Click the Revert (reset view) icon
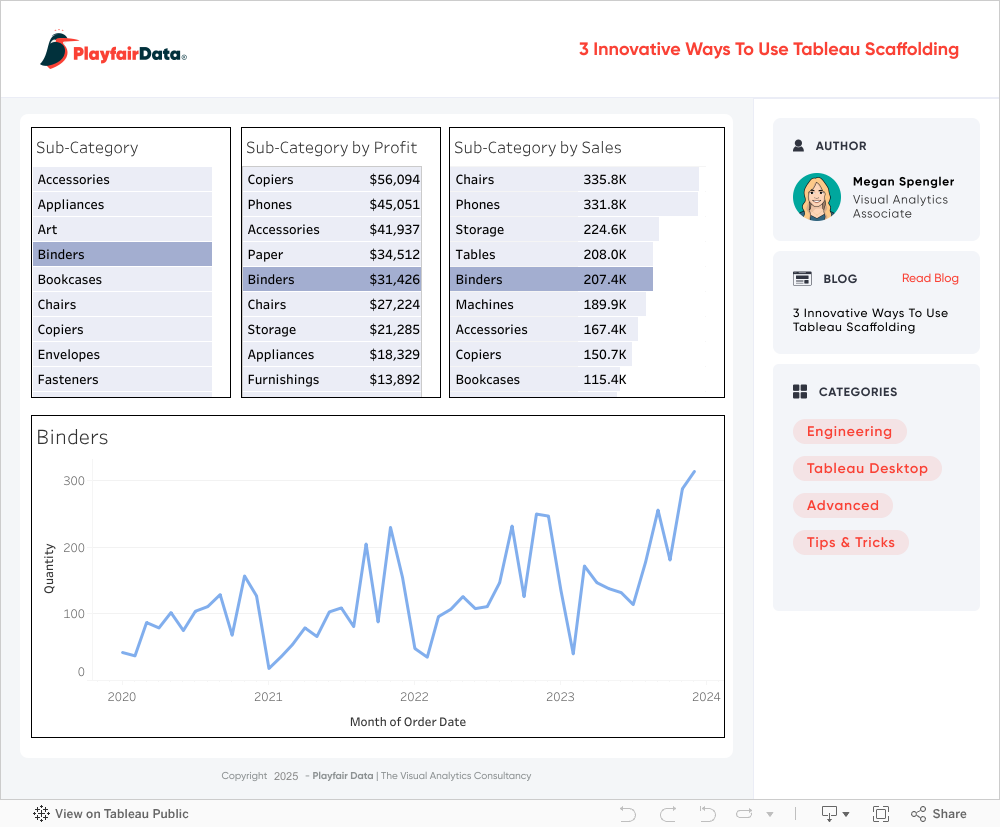1000x827 pixels. 707,814
